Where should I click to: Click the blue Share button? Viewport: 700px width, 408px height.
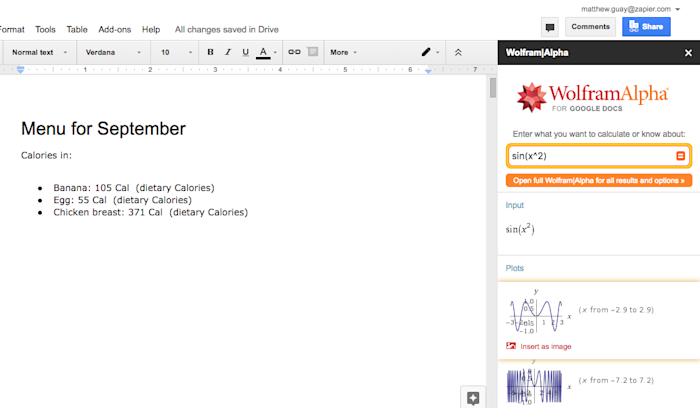click(646, 27)
